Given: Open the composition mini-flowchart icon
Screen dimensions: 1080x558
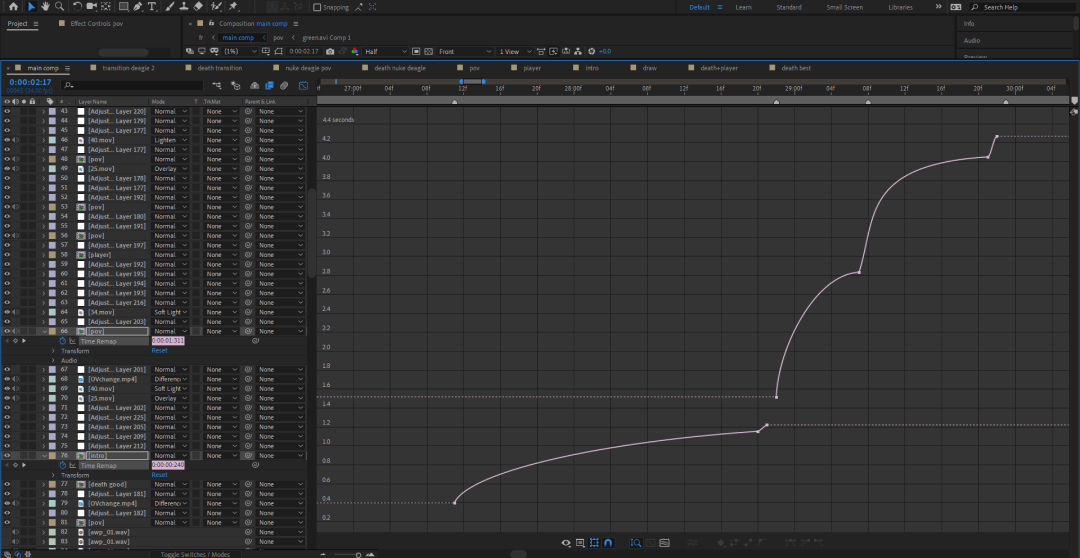Looking at the screenshot, I should [217, 86].
